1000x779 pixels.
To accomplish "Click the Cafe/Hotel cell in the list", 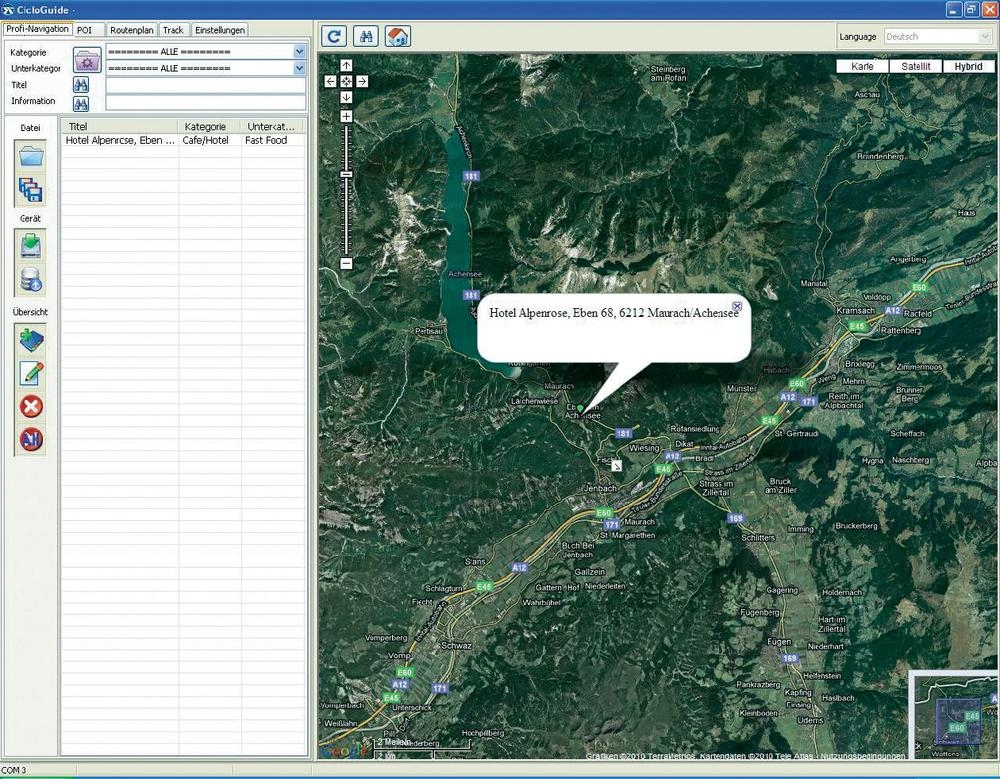I will pyautogui.click(x=205, y=140).
